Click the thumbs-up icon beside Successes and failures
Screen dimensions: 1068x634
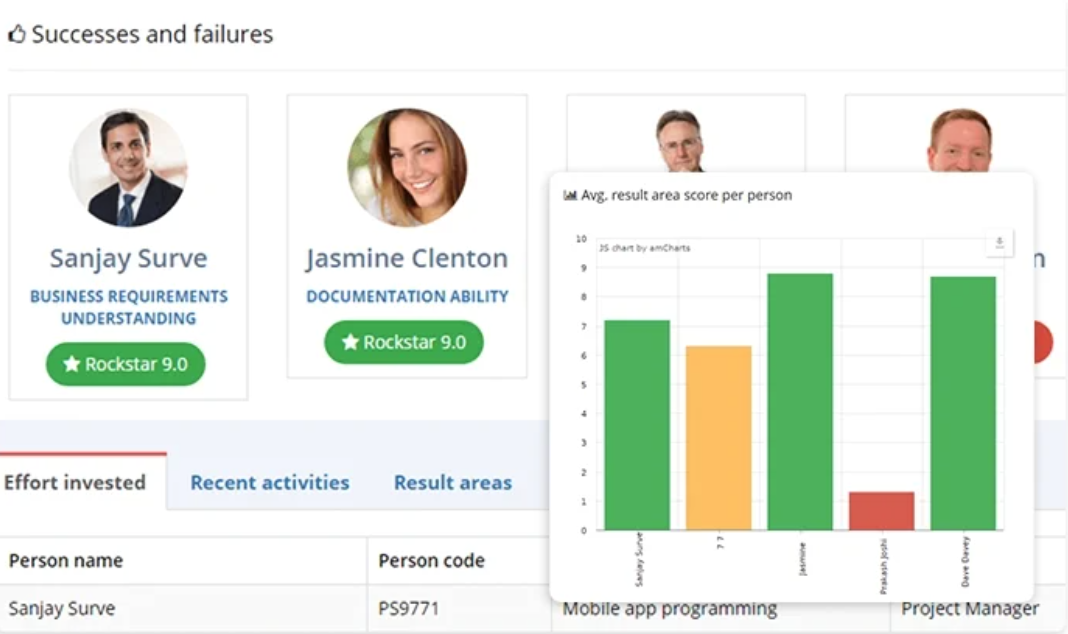[16, 35]
